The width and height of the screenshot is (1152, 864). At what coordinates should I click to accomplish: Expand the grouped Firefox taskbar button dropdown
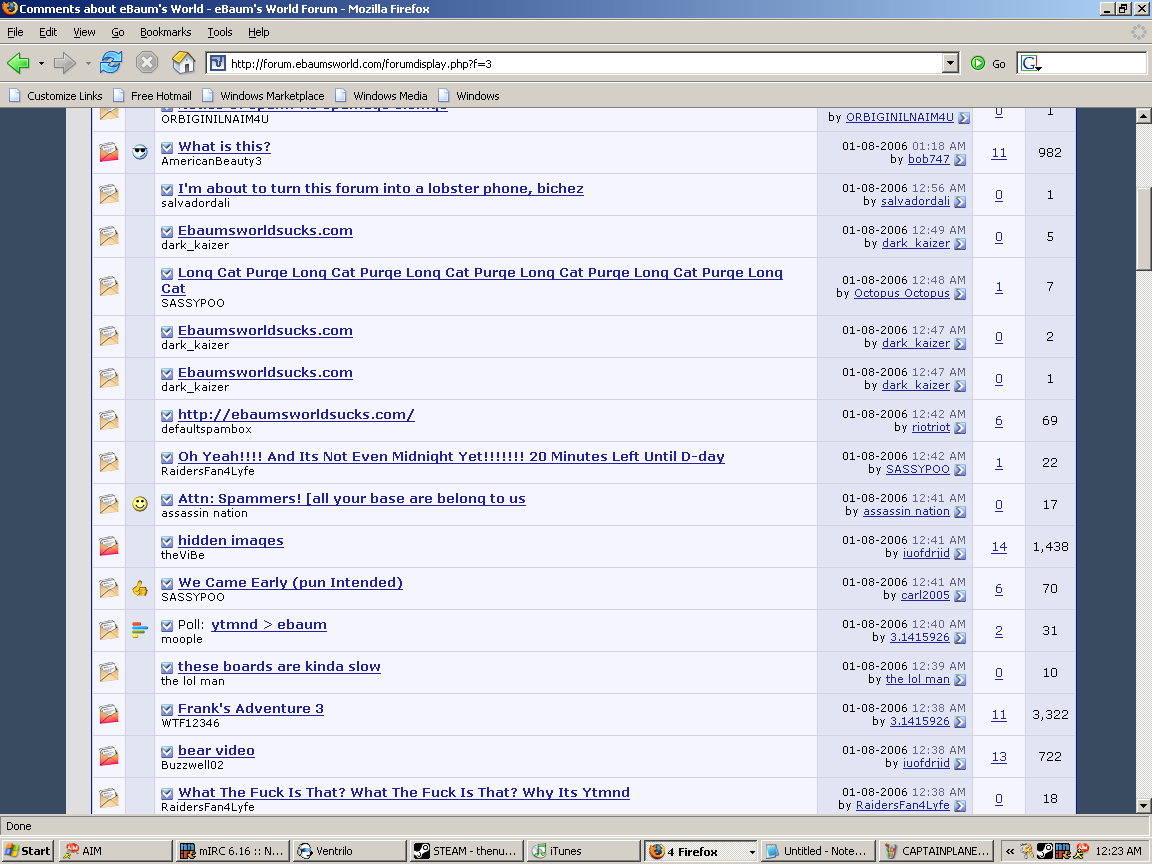coord(751,852)
